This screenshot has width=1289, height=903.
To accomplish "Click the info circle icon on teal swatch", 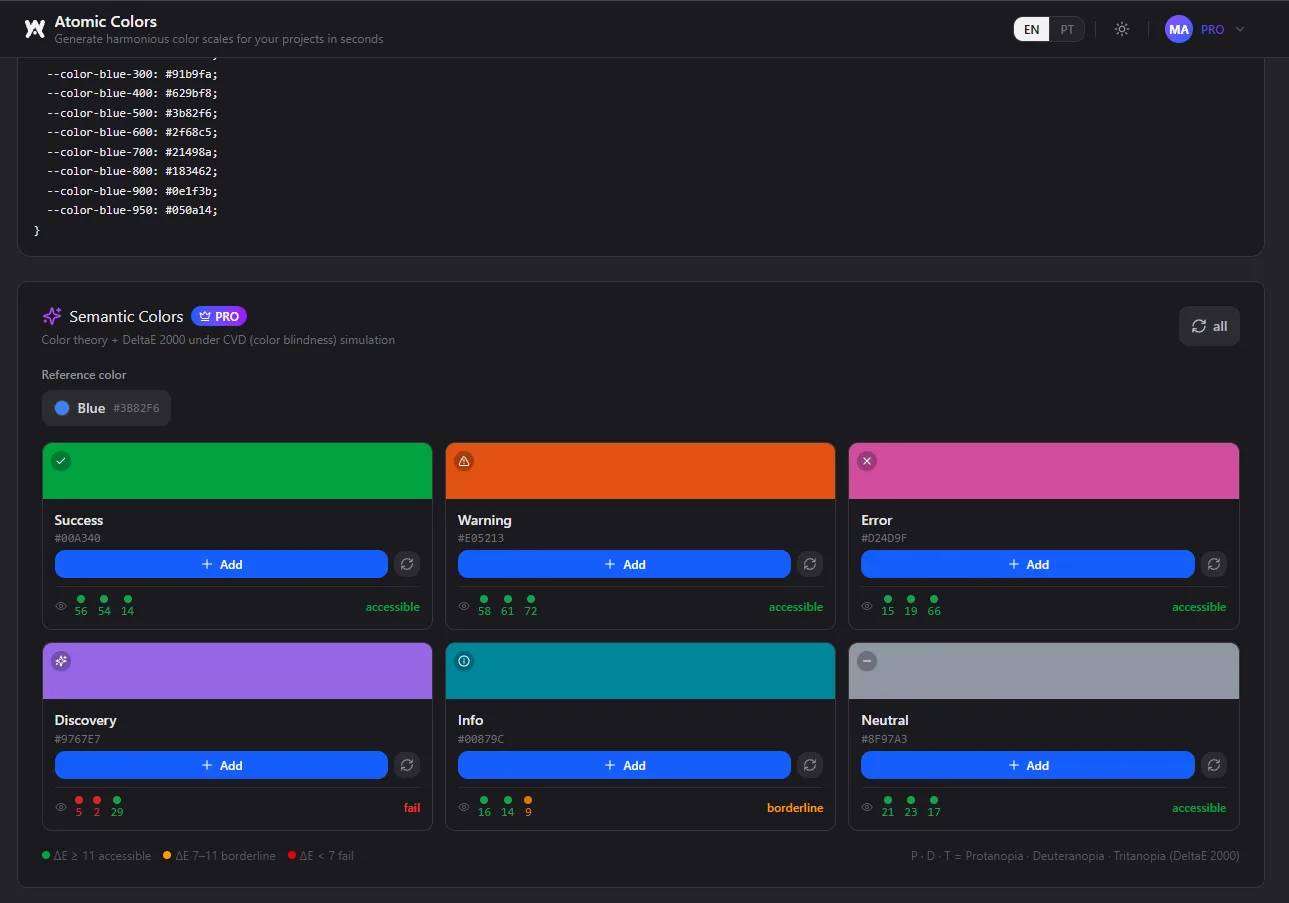I will tap(464, 661).
